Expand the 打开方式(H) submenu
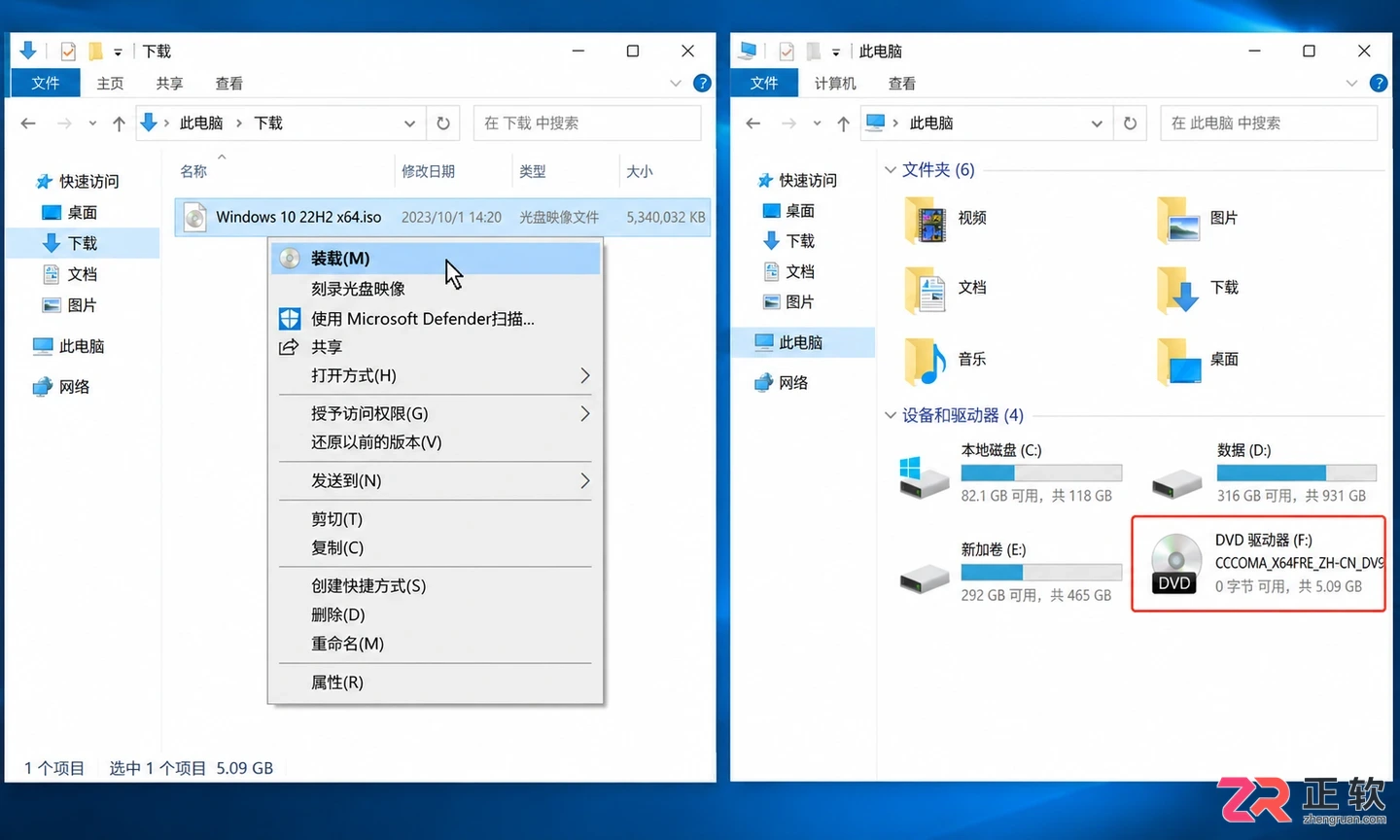Image resolution: width=1400 pixels, height=840 pixels. click(436, 375)
